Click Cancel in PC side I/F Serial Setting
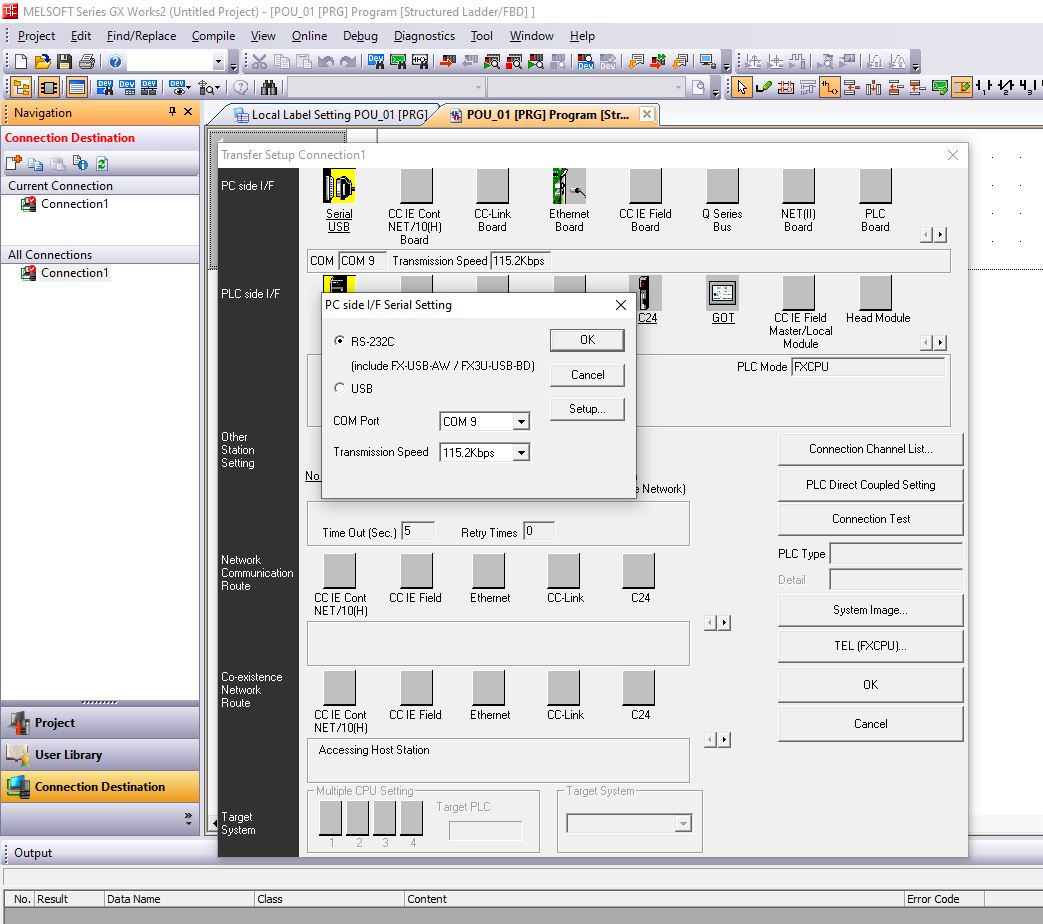1043x924 pixels. point(587,375)
